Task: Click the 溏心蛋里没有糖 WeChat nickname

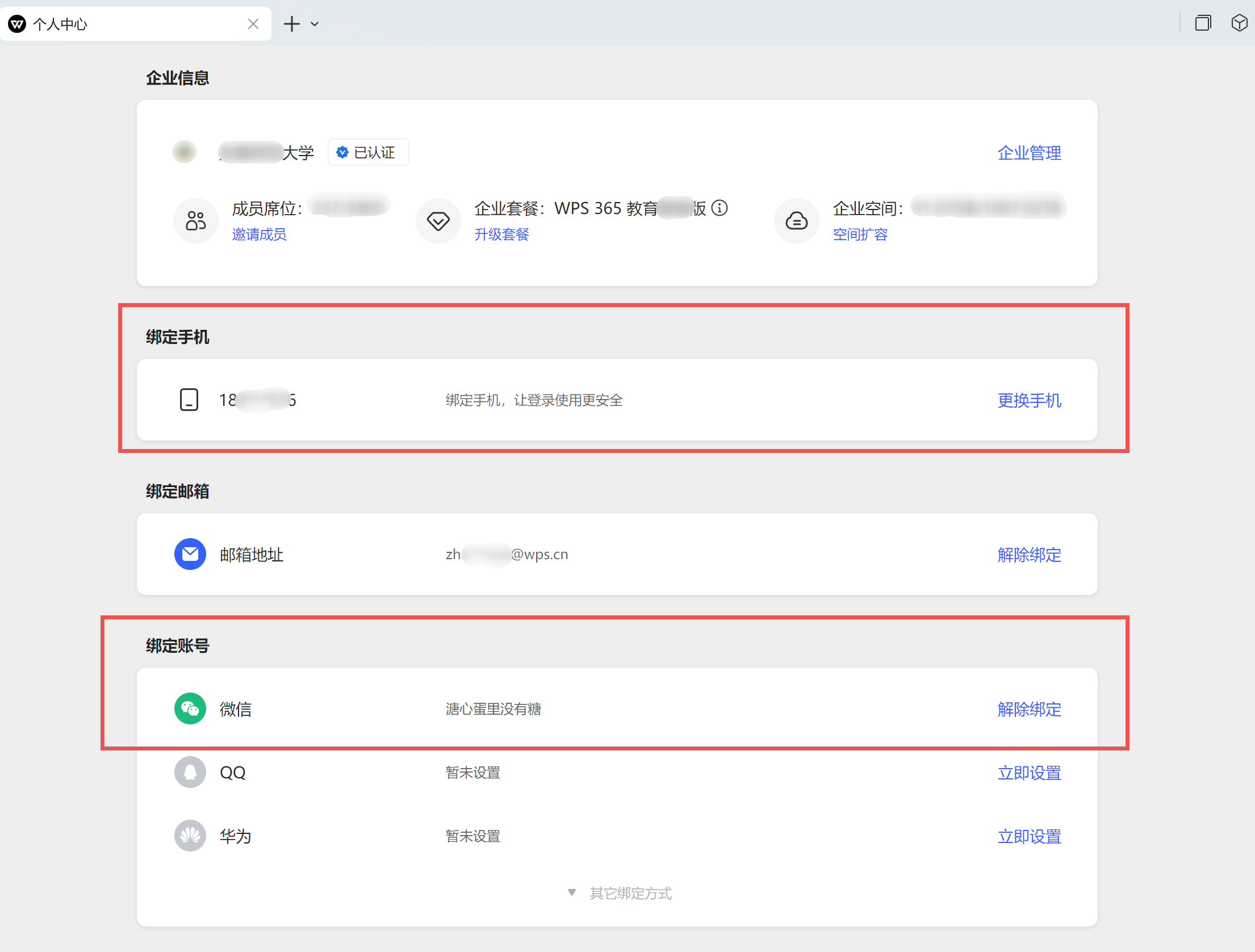Action: click(x=493, y=709)
